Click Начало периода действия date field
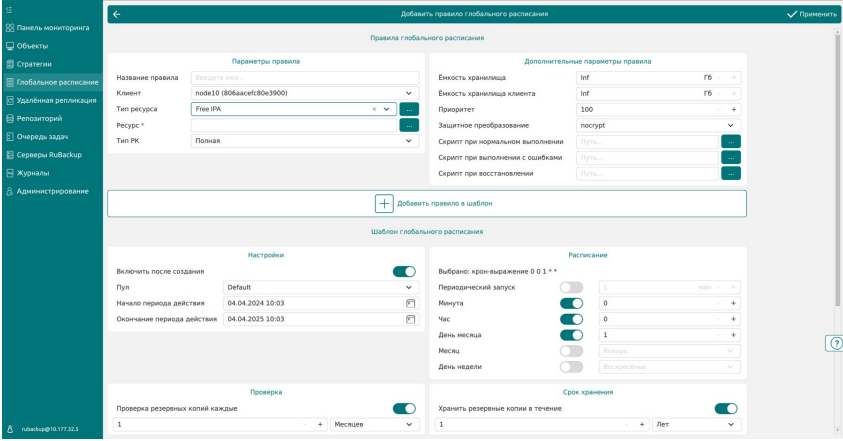Image resolution: width=843 pixels, height=441 pixels. click(x=321, y=303)
